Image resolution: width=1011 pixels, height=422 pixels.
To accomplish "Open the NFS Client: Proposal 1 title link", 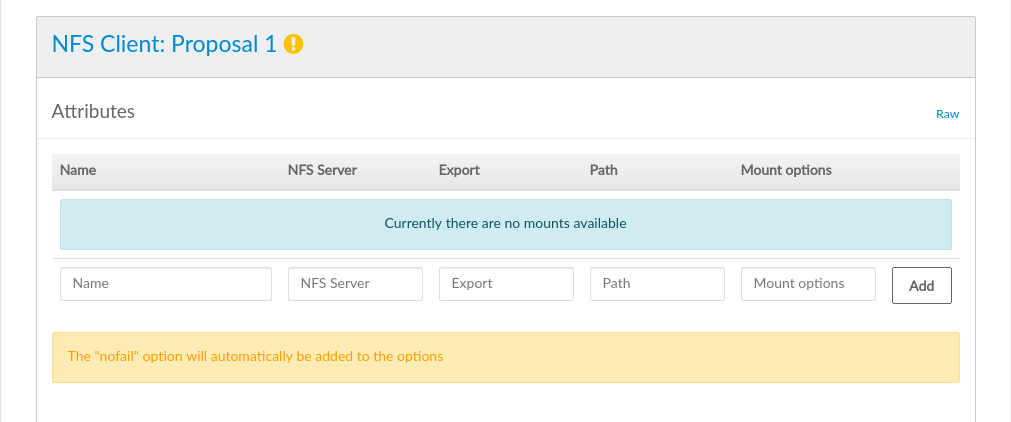I will pyautogui.click(x=163, y=45).
